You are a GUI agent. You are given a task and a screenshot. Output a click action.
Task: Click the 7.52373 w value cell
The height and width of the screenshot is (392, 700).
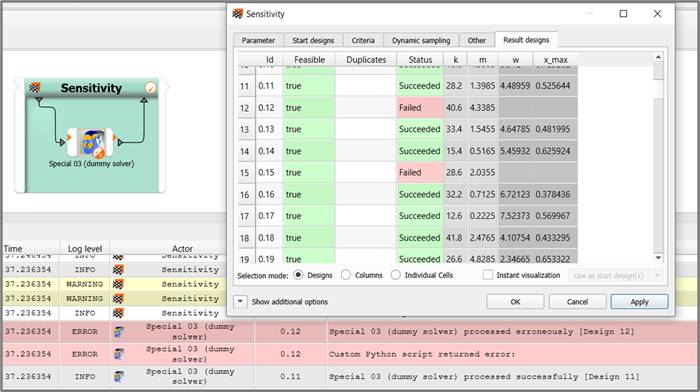pos(516,216)
